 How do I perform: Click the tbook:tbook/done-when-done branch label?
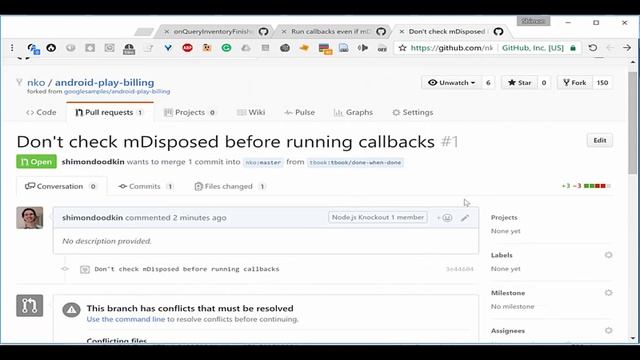[x=355, y=162]
